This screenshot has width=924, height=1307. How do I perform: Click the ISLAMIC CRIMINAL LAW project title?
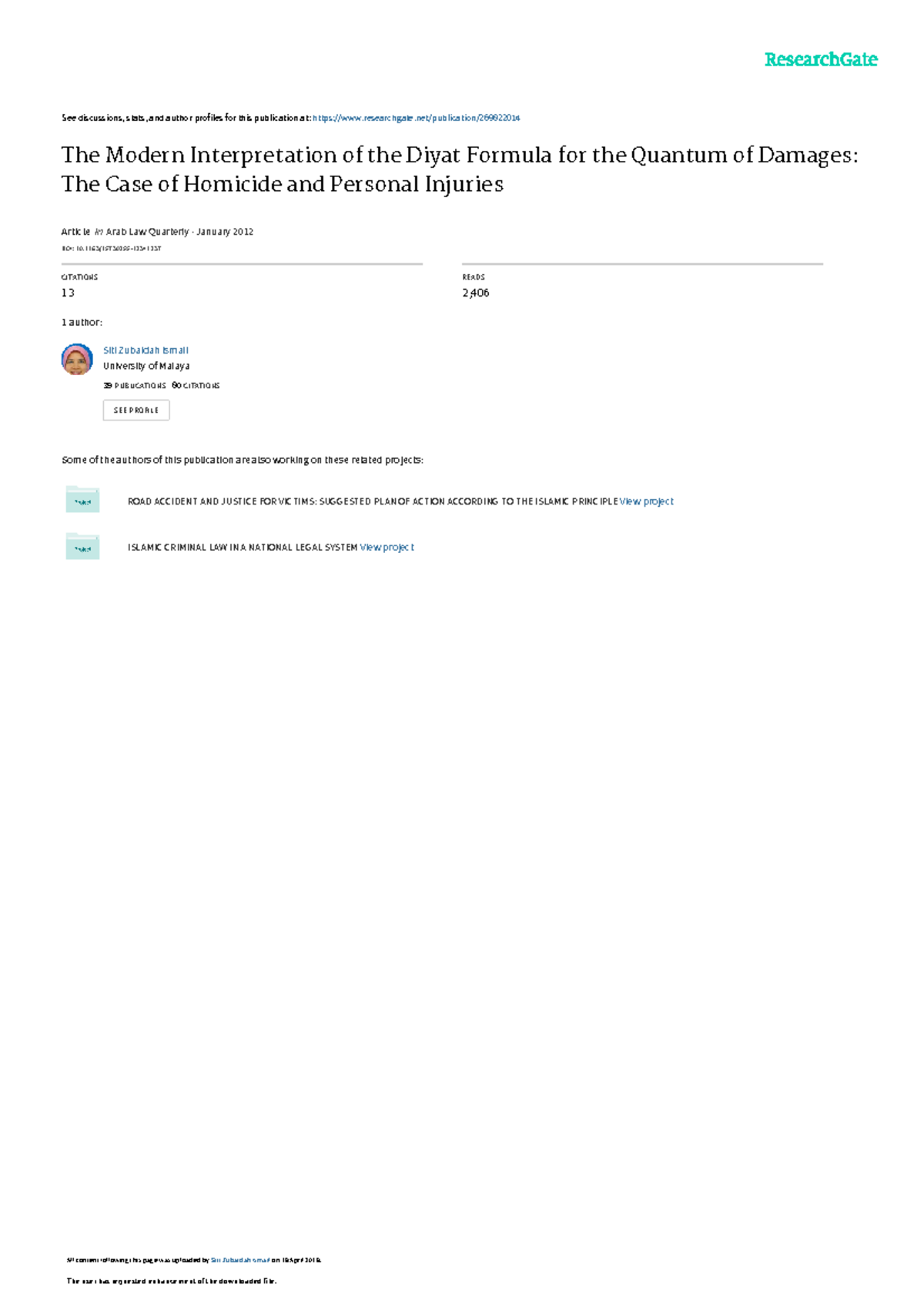point(243,548)
